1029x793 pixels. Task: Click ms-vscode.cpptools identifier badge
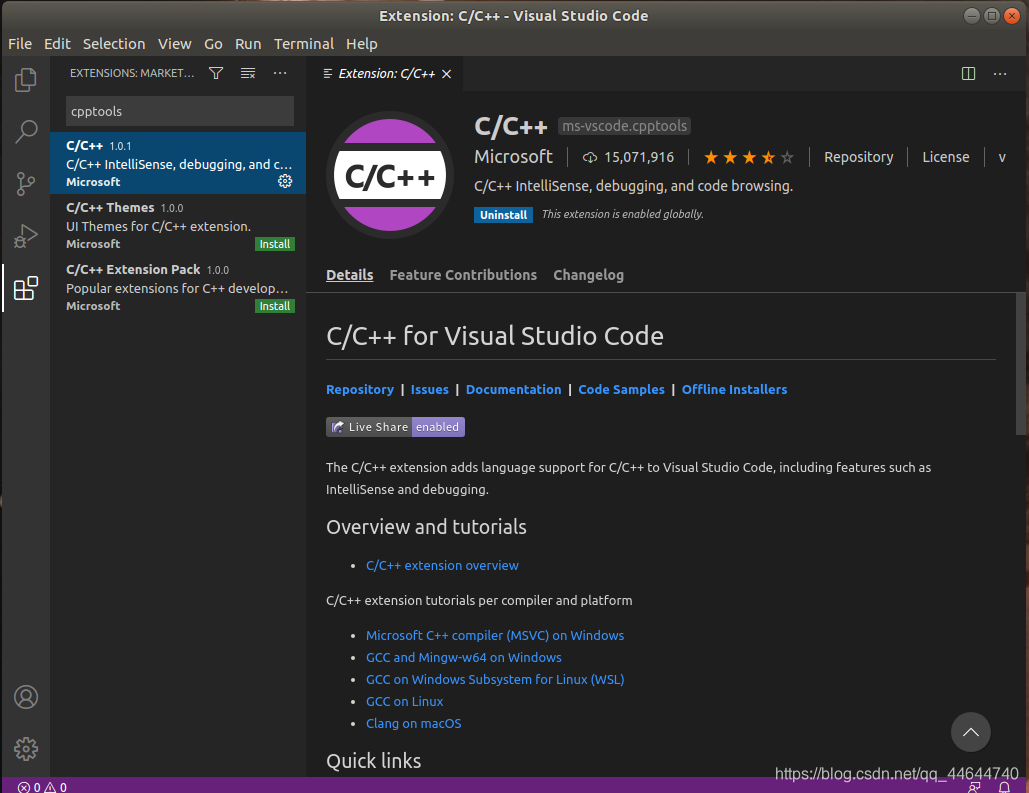(624, 125)
